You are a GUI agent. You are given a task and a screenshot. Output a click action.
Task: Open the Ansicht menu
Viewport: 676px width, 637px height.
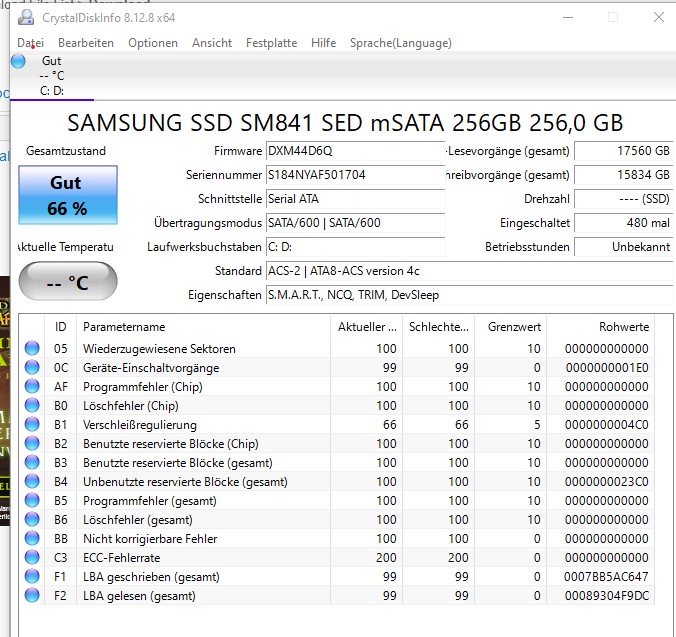[212, 43]
